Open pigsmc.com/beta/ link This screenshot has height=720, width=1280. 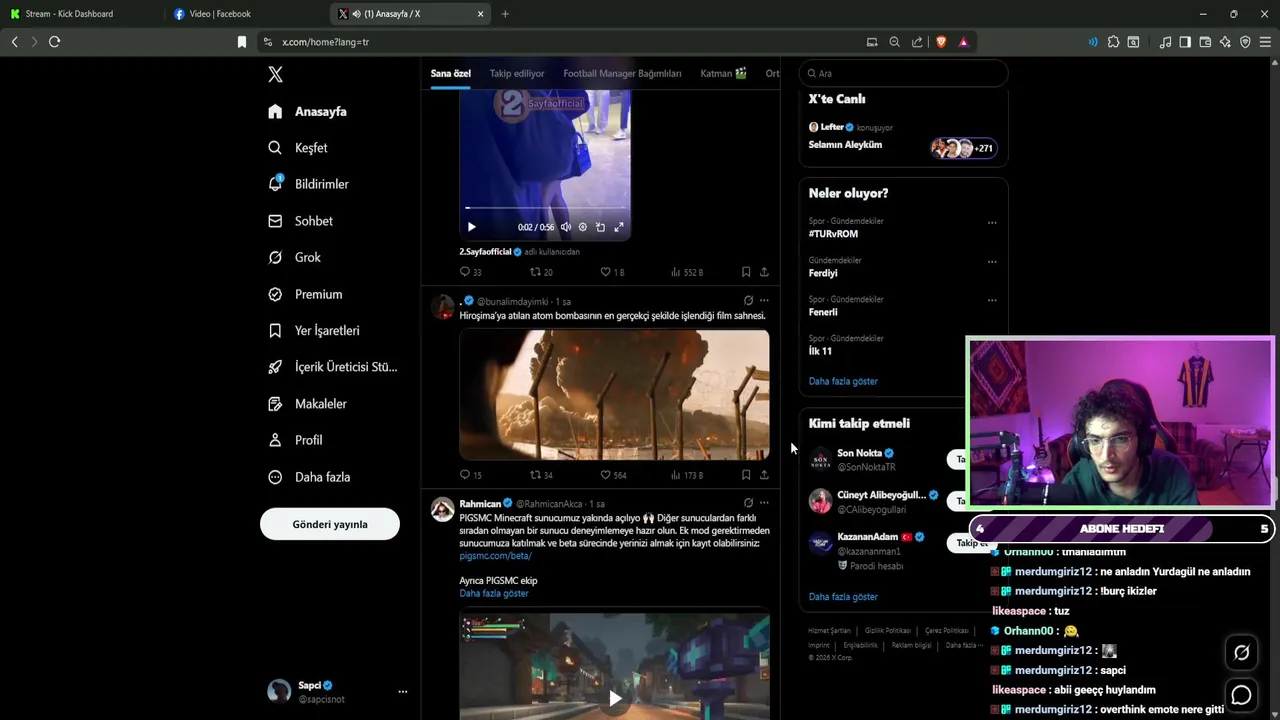pyautogui.click(x=496, y=556)
